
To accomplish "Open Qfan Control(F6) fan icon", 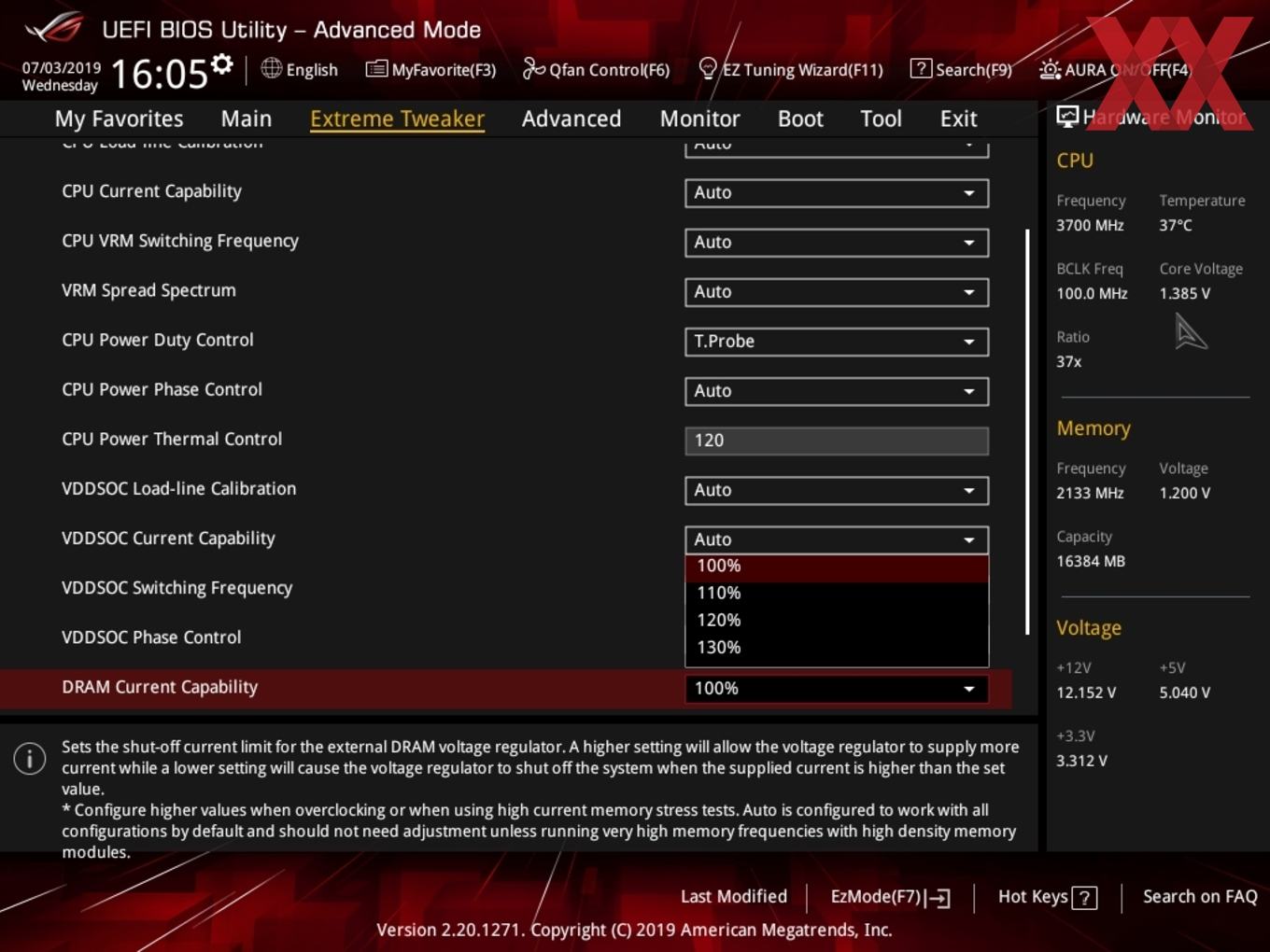I will click(533, 69).
